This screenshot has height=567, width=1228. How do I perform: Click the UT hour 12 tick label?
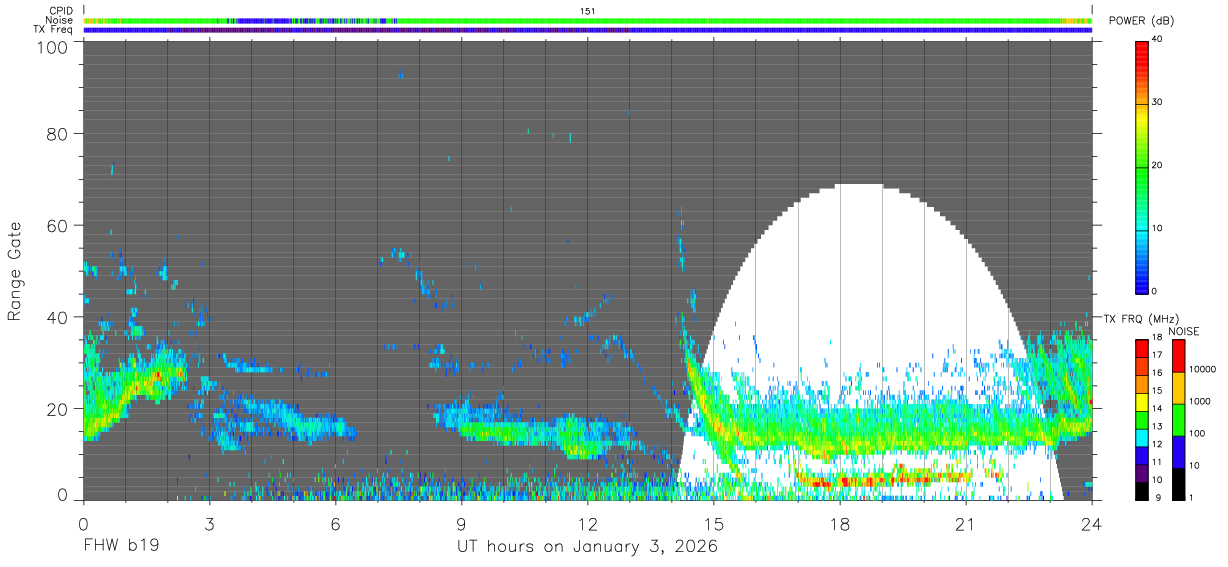point(588,524)
